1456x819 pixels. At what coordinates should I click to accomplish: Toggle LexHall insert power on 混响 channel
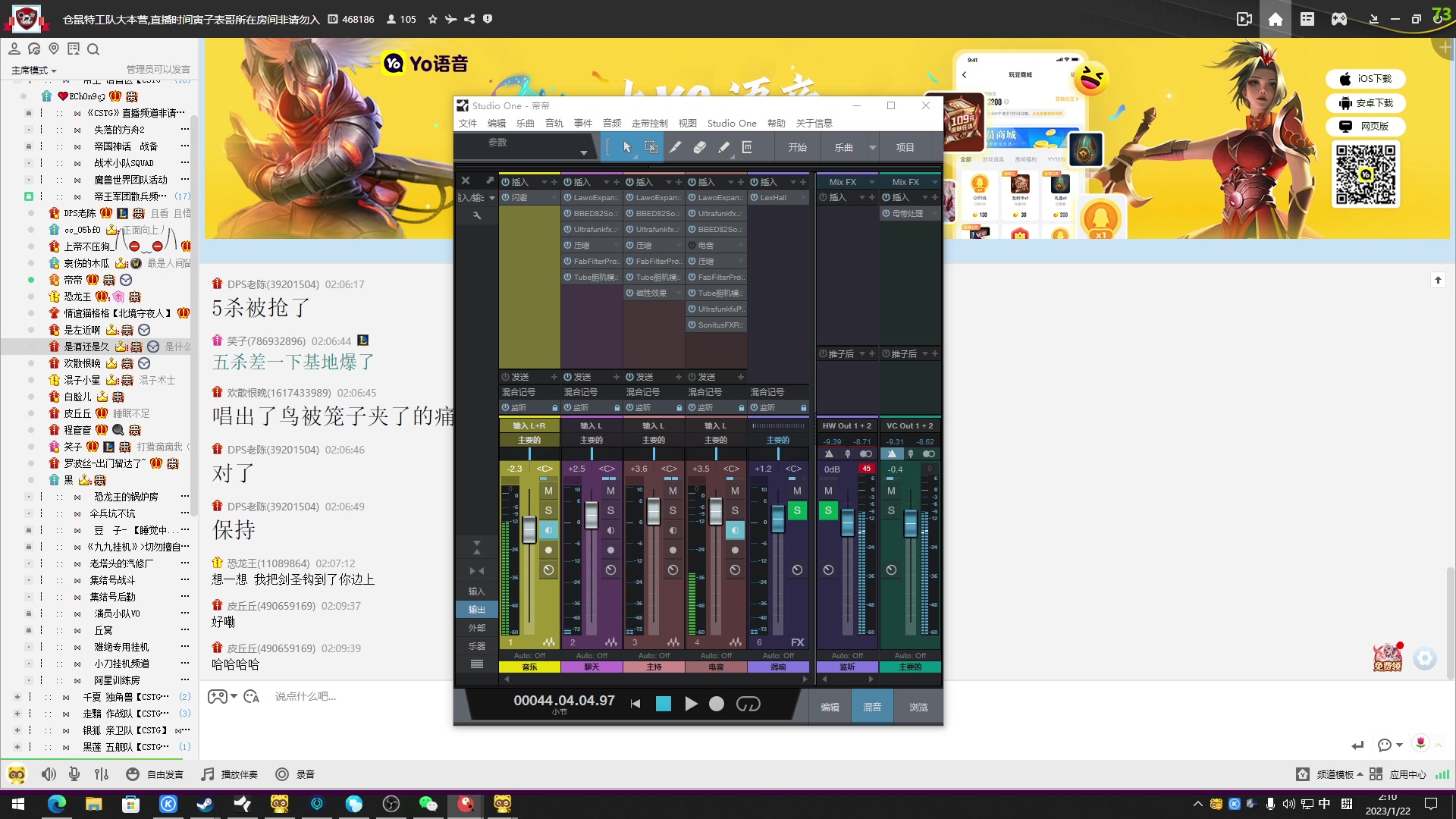(755, 197)
